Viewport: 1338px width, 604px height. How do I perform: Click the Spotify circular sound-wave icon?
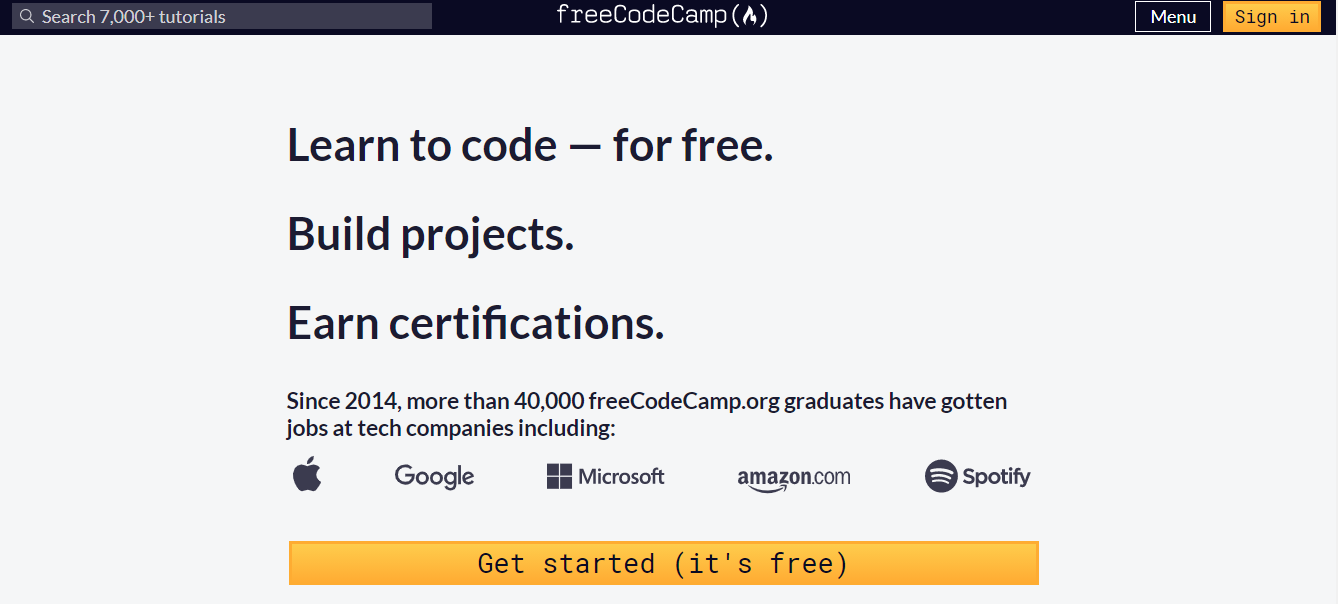pos(941,476)
